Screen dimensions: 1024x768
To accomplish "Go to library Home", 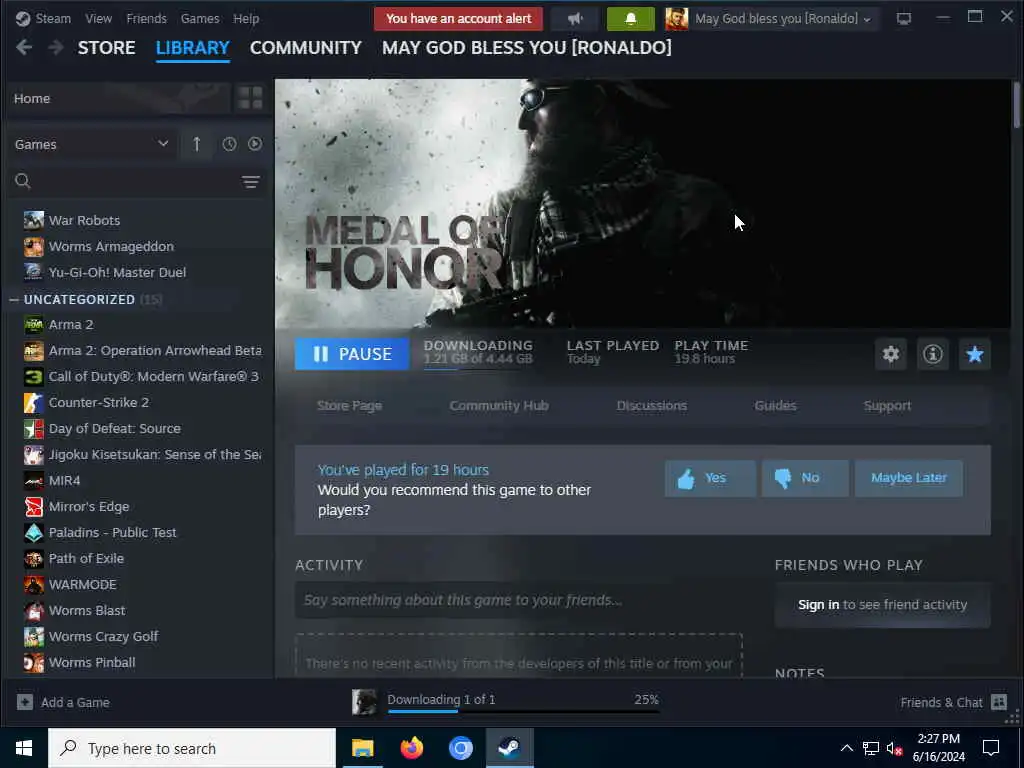I will click(x=118, y=99).
